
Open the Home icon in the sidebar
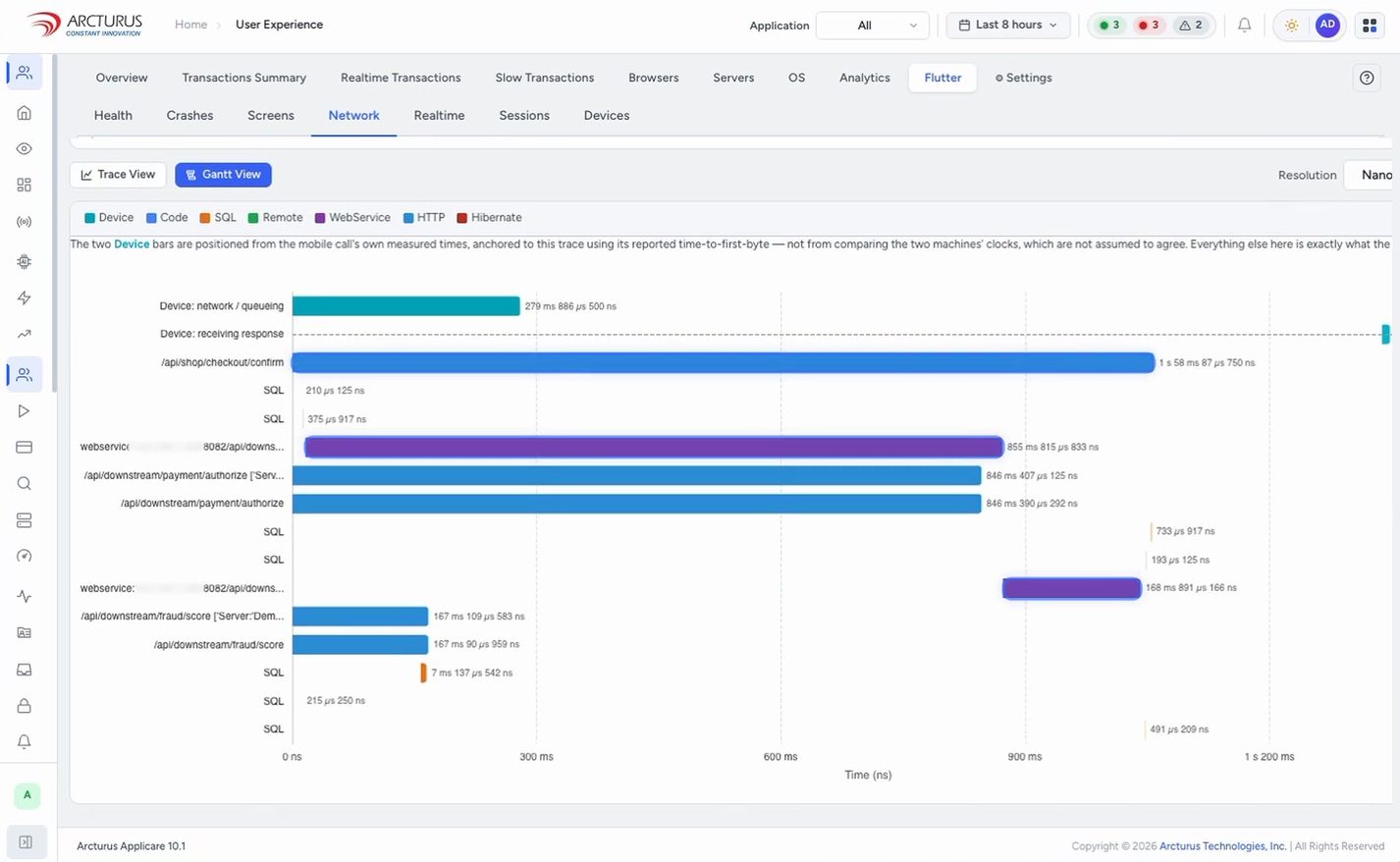tap(25, 113)
